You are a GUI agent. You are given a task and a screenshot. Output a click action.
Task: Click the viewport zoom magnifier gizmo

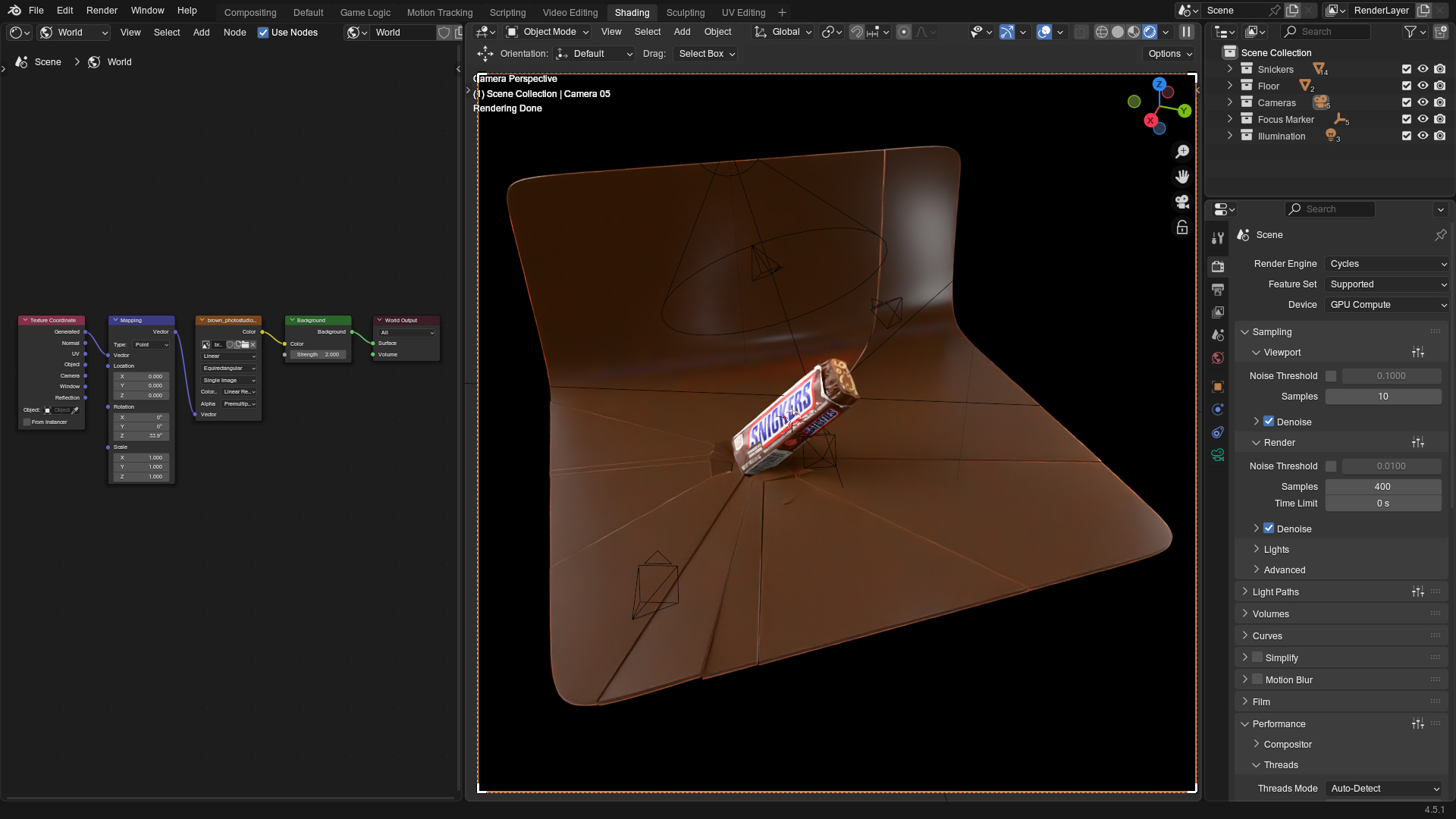click(x=1182, y=152)
